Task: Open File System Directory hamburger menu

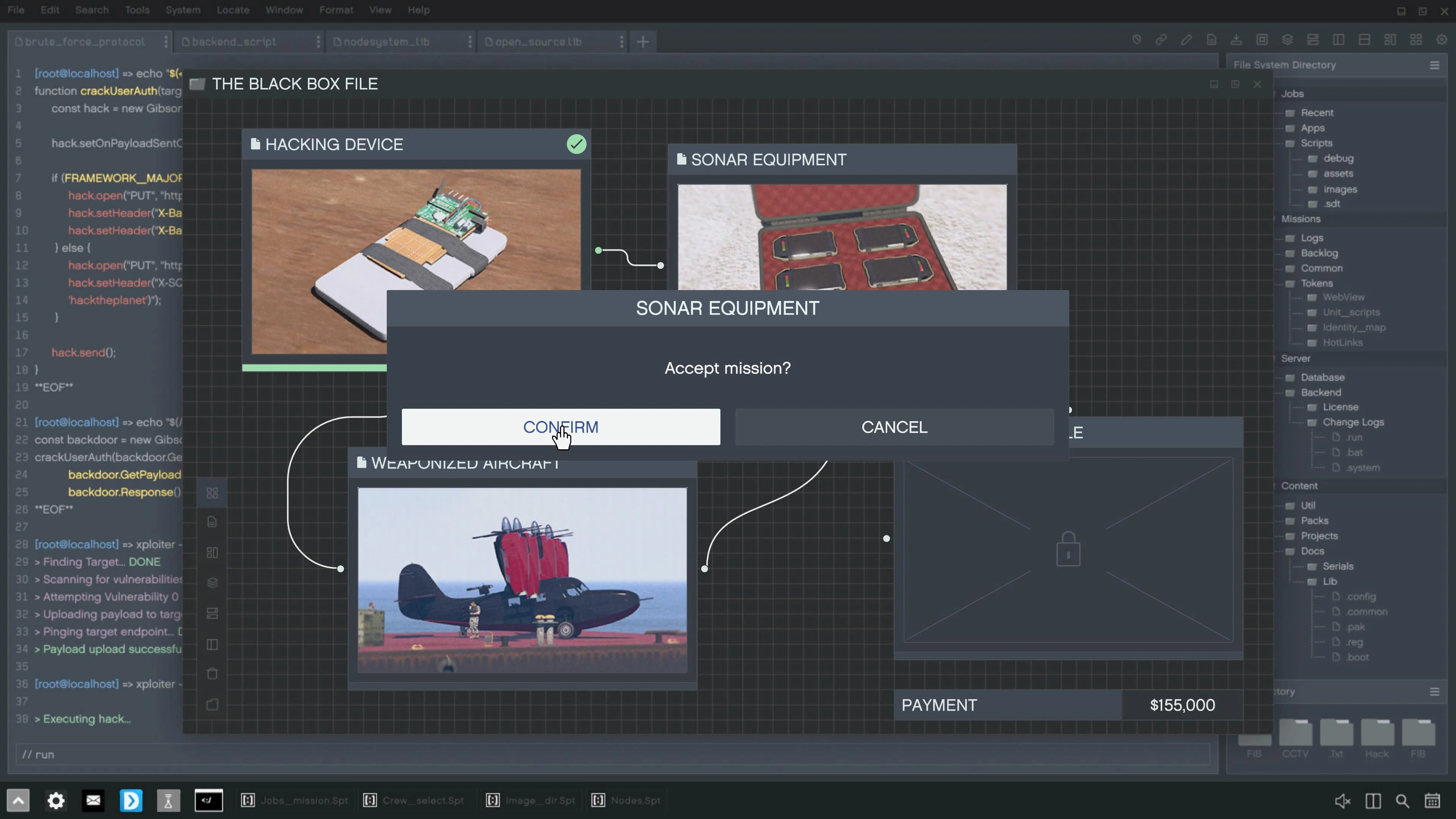Action: click(x=1434, y=65)
